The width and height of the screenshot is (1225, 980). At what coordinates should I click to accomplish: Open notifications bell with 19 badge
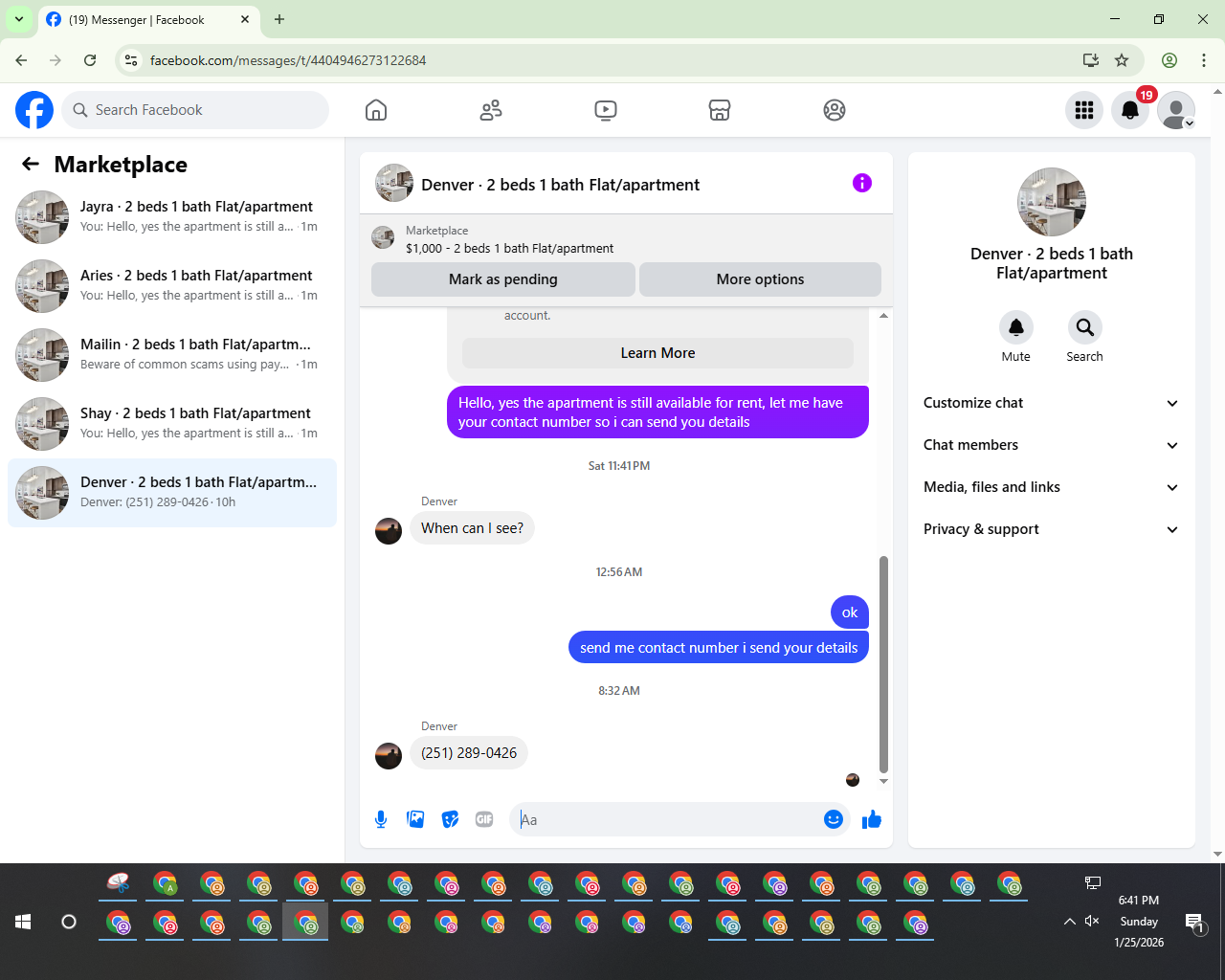point(1130,110)
